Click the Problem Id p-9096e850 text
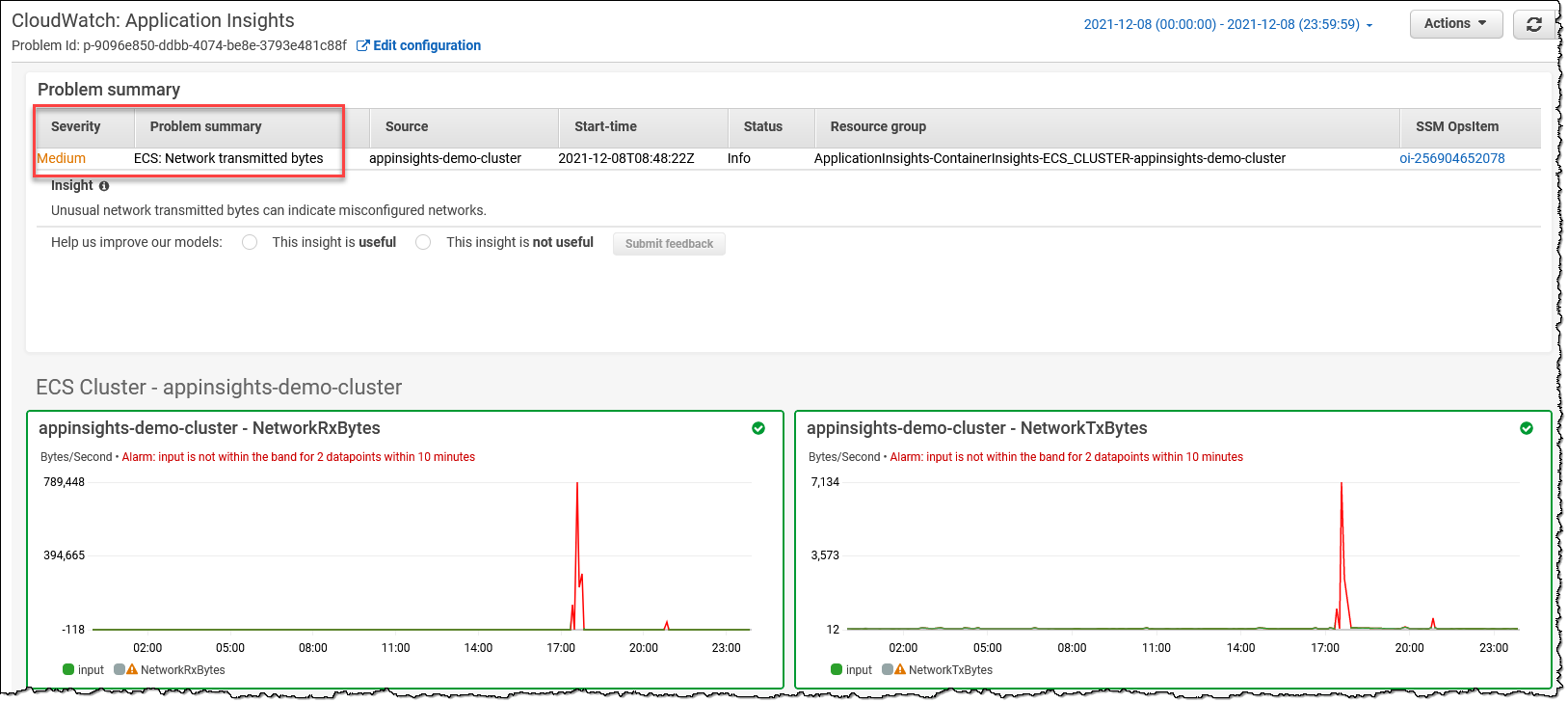Viewport: 1568px width, 703px height. (x=179, y=45)
